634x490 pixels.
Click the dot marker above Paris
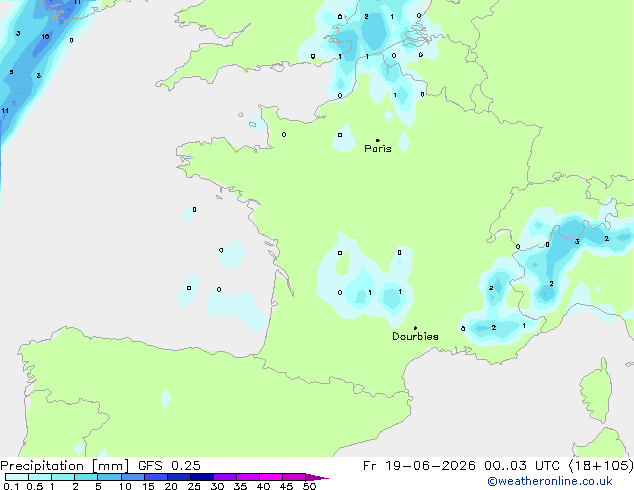[378, 140]
